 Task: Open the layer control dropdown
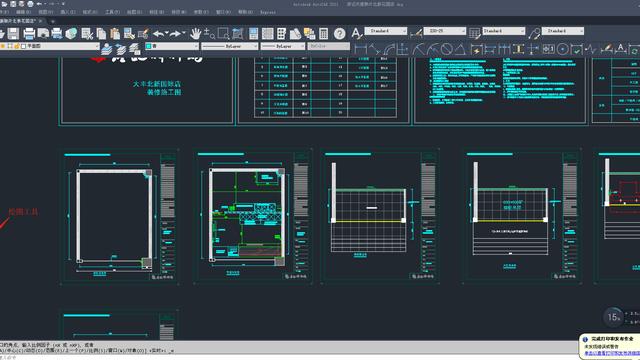tap(49, 46)
